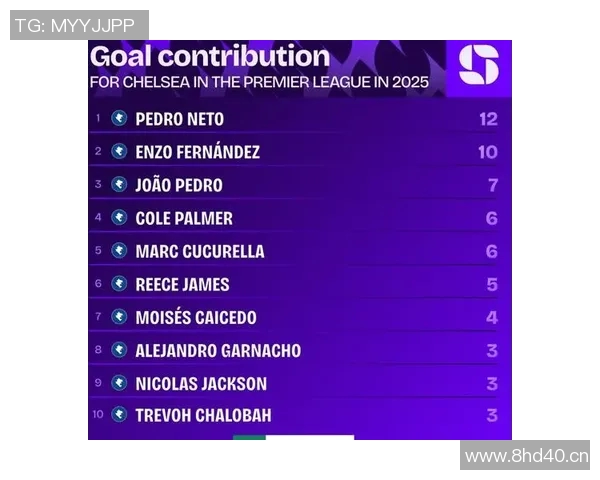
Task: Click the Chelsea badge beside Alejandro Garnacho
Action: tap(119, 350)
